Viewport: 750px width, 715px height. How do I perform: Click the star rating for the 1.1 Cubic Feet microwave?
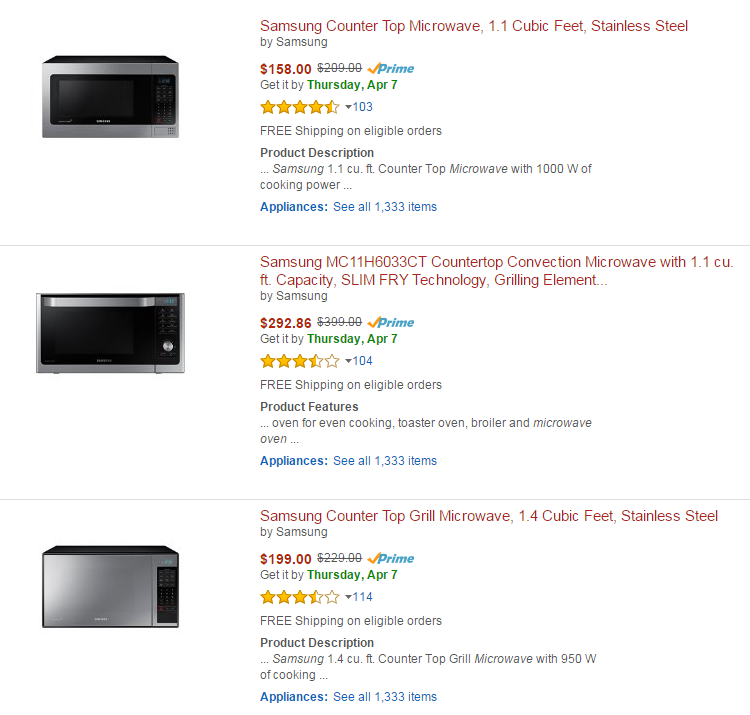[x=300, y=107]
